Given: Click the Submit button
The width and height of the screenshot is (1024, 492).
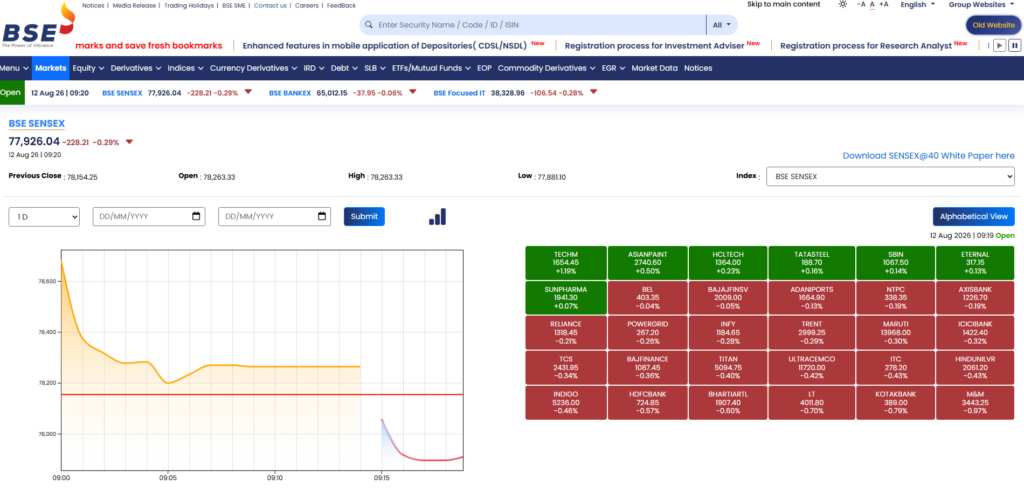Looking at the screenshot, I should 364,216.
